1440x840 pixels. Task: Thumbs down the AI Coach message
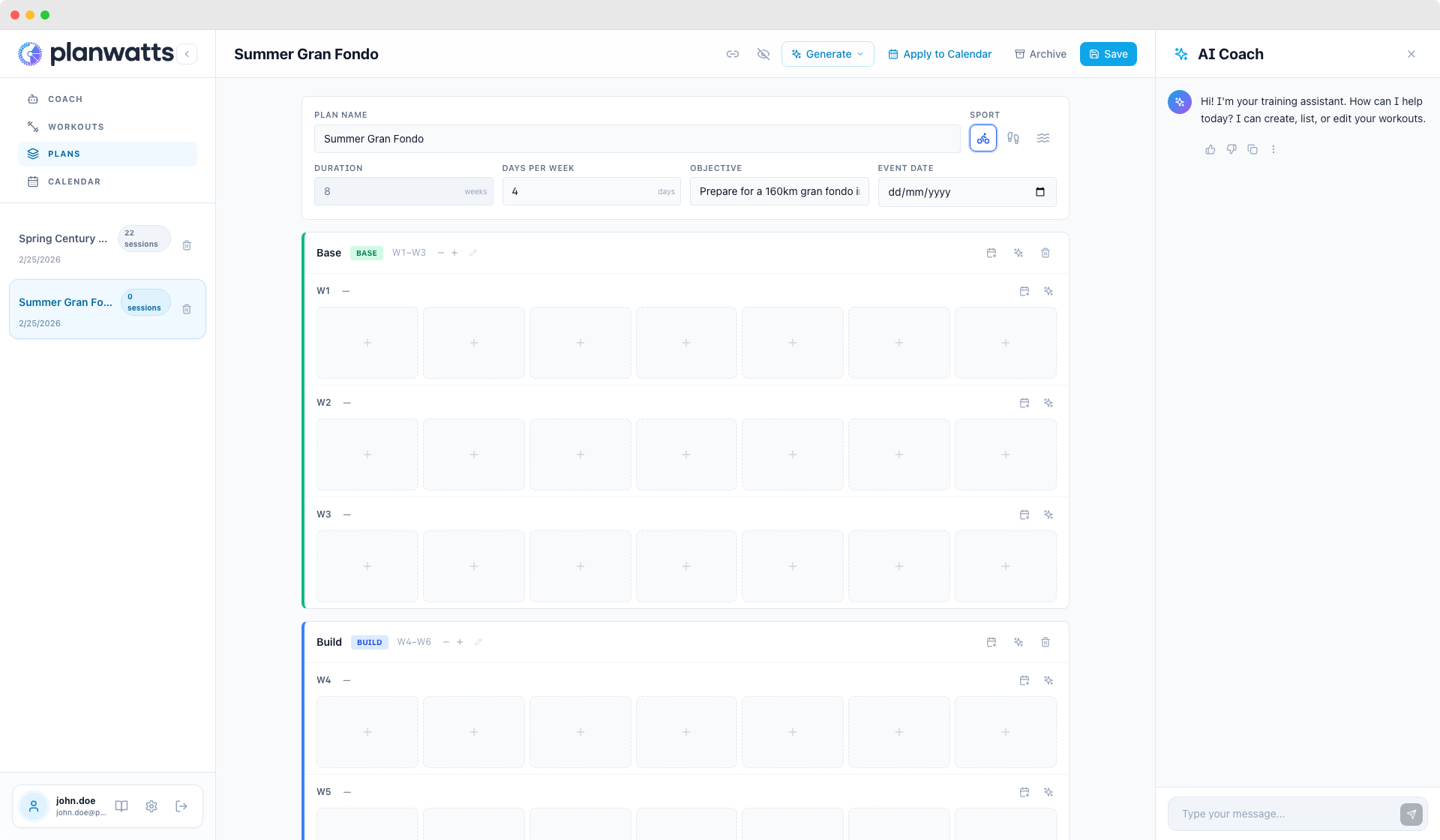pos(1231,149)
